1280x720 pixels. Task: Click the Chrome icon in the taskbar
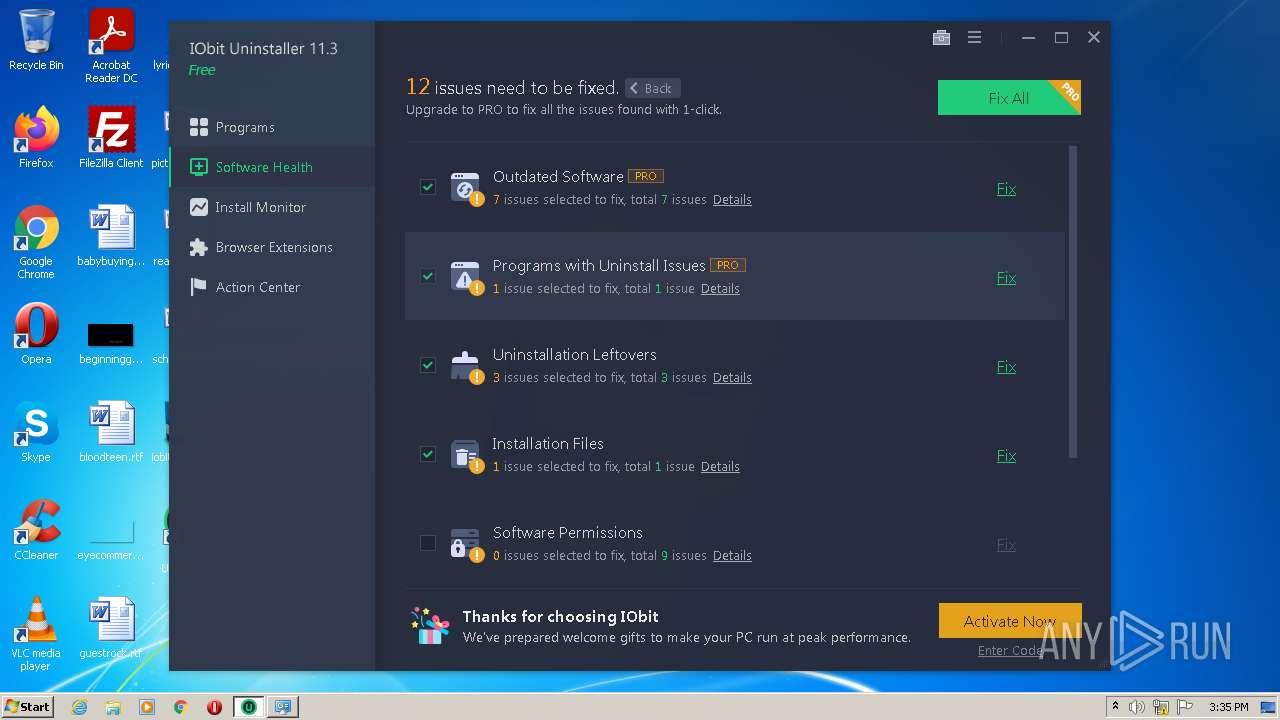point(181,707)
